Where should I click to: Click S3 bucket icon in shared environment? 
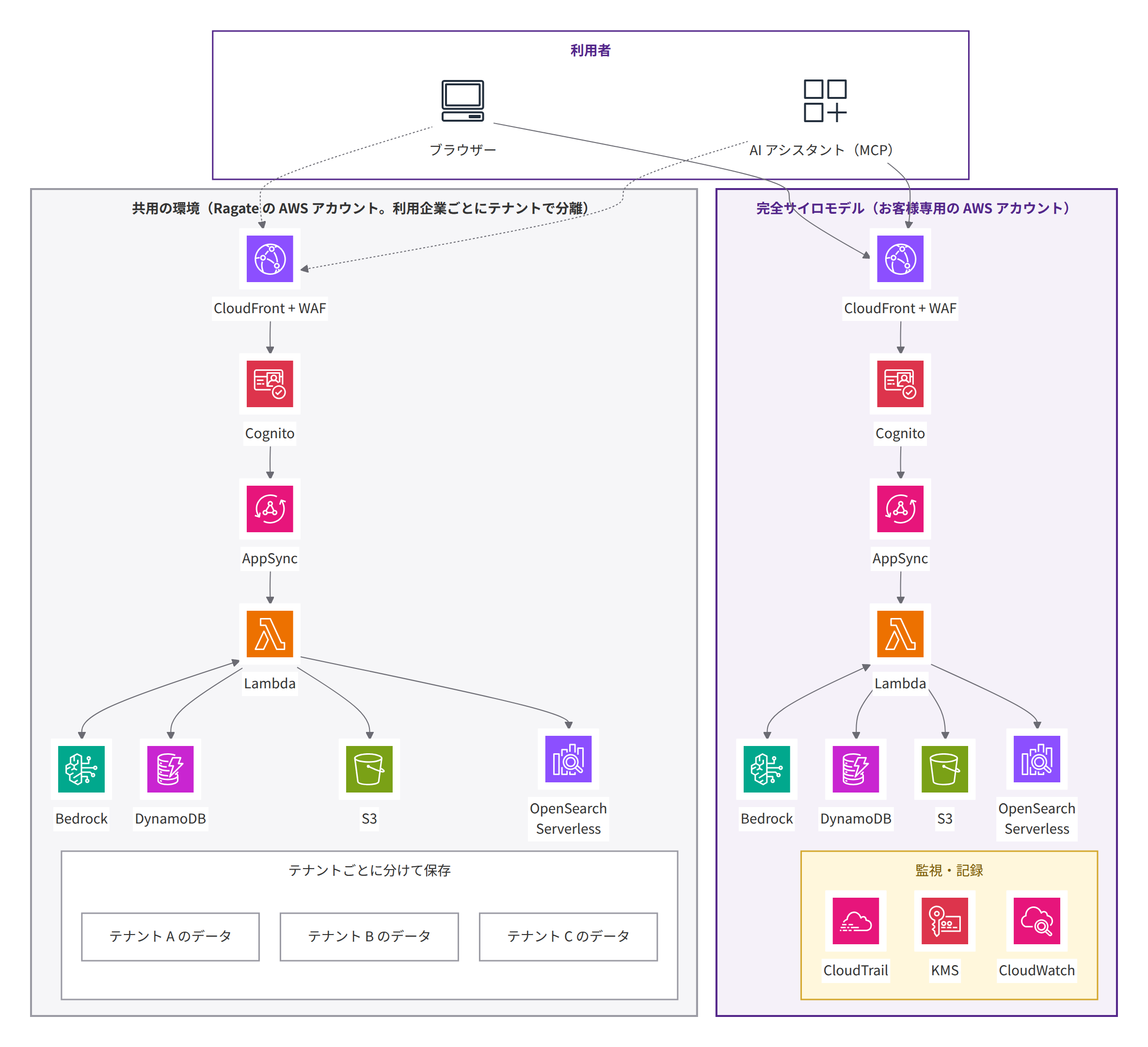tap(369, 769)
